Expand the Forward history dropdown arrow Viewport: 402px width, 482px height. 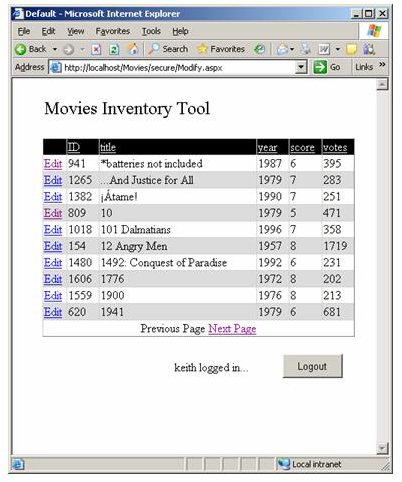[82, 50]
